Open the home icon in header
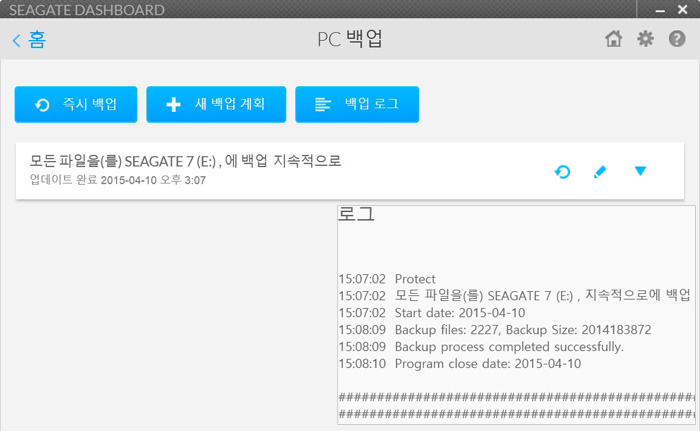The height and width of the screenshot is (431, 700). 613,39
